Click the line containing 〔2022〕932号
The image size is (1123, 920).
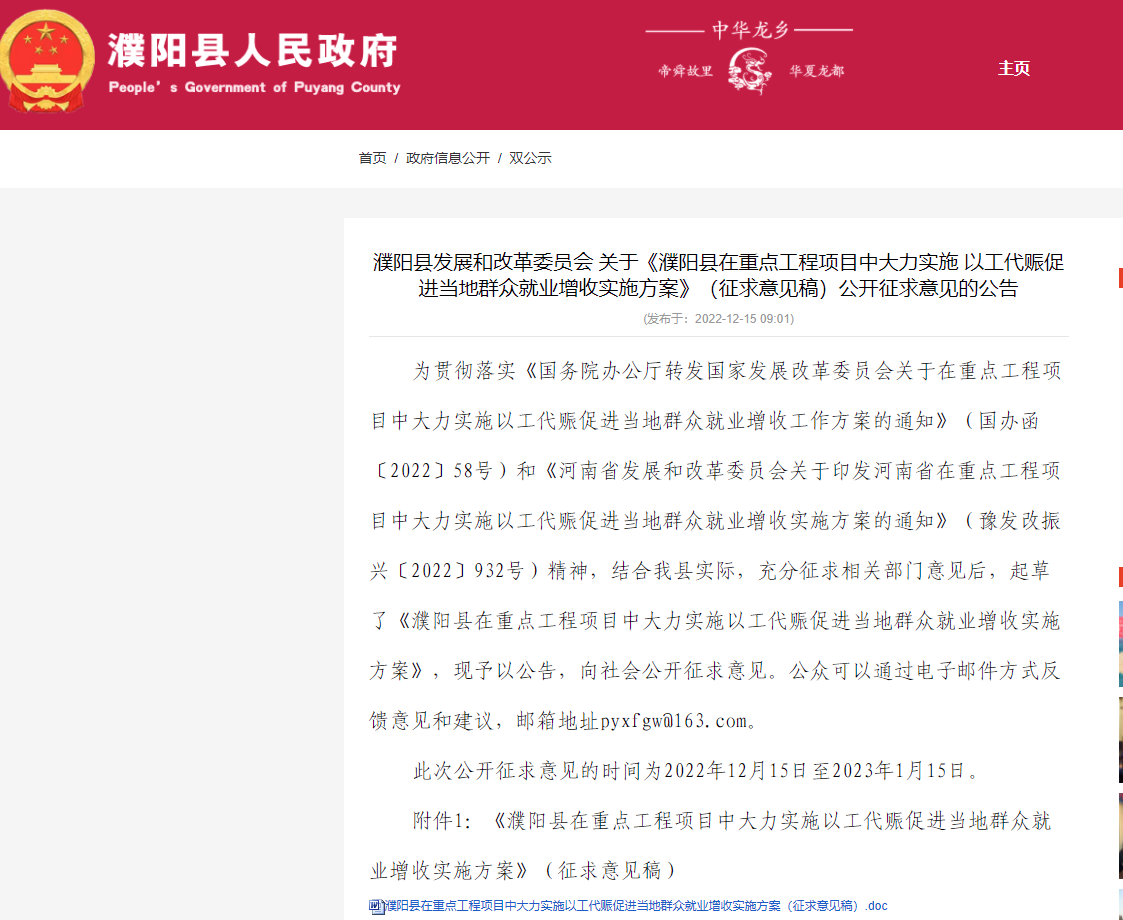click(710, 571)
